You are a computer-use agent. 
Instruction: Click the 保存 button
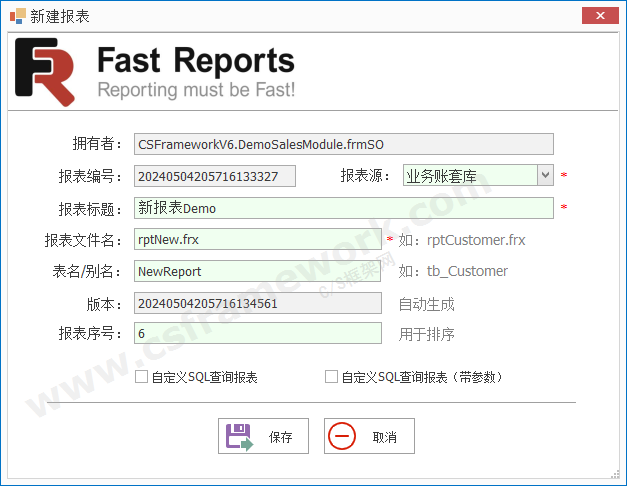(263, 436)
